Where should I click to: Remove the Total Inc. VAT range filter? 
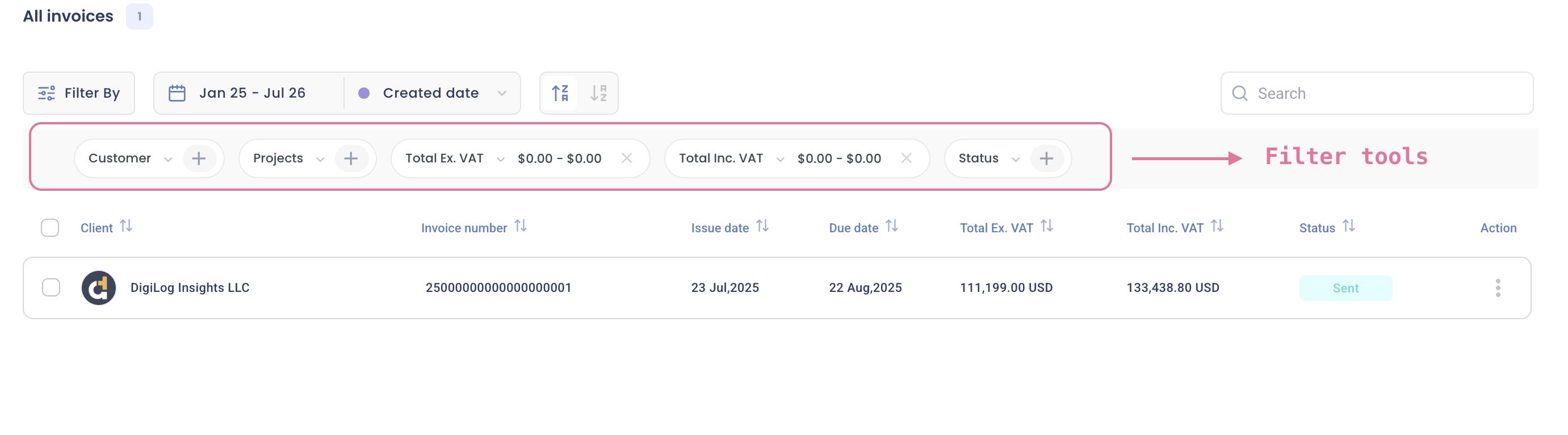point(905,158)
